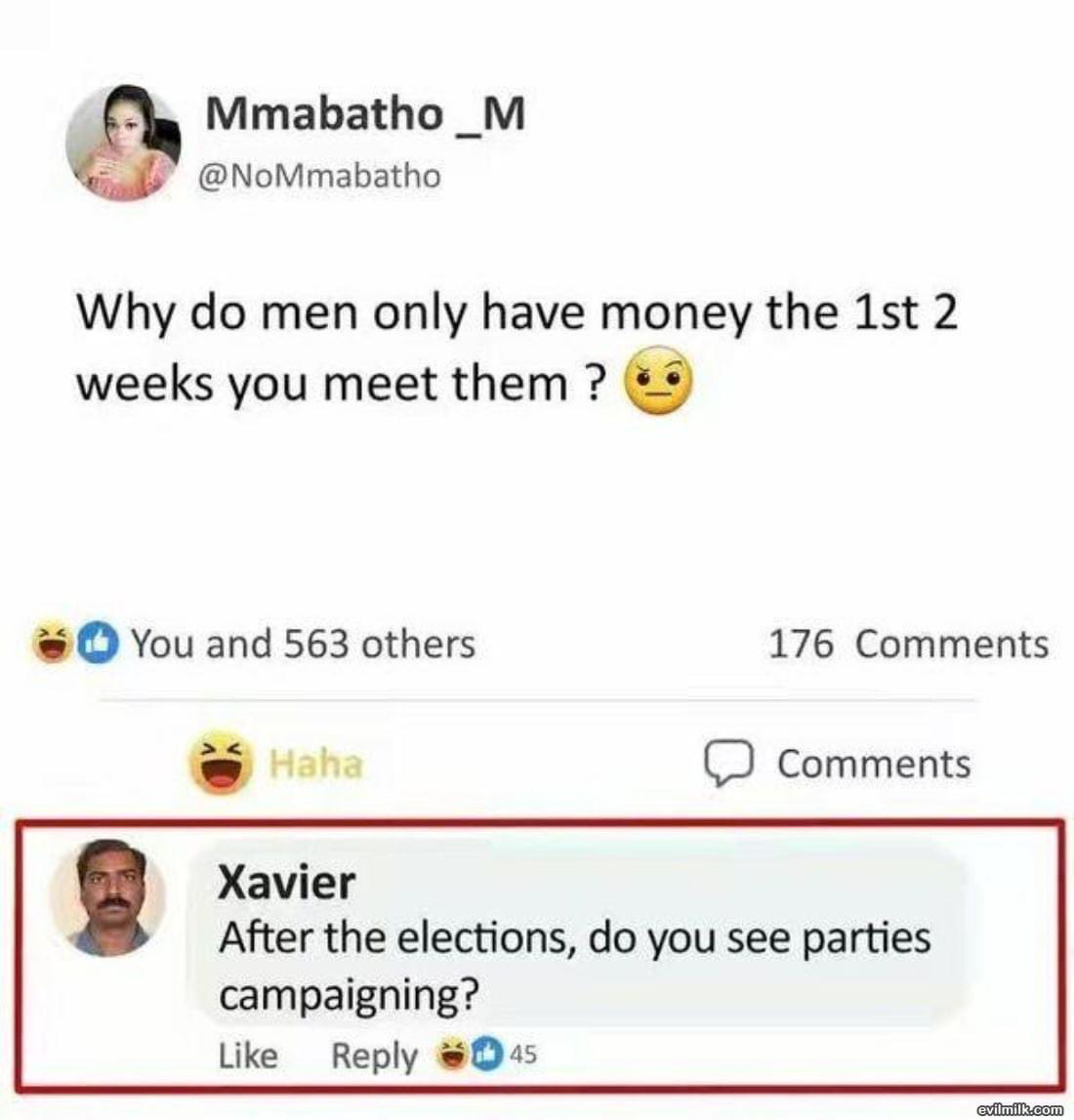1074x1120 pixels.
Task: Like Xavier's comment
Action: [x=248, y=1055]
